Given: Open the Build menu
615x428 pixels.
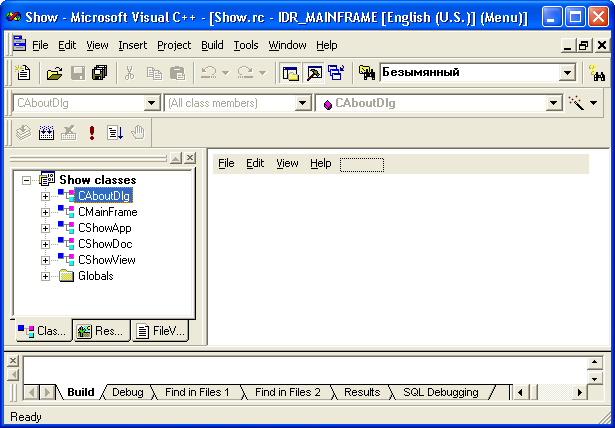Looking at the screenshot, I should tap(212, 46).
